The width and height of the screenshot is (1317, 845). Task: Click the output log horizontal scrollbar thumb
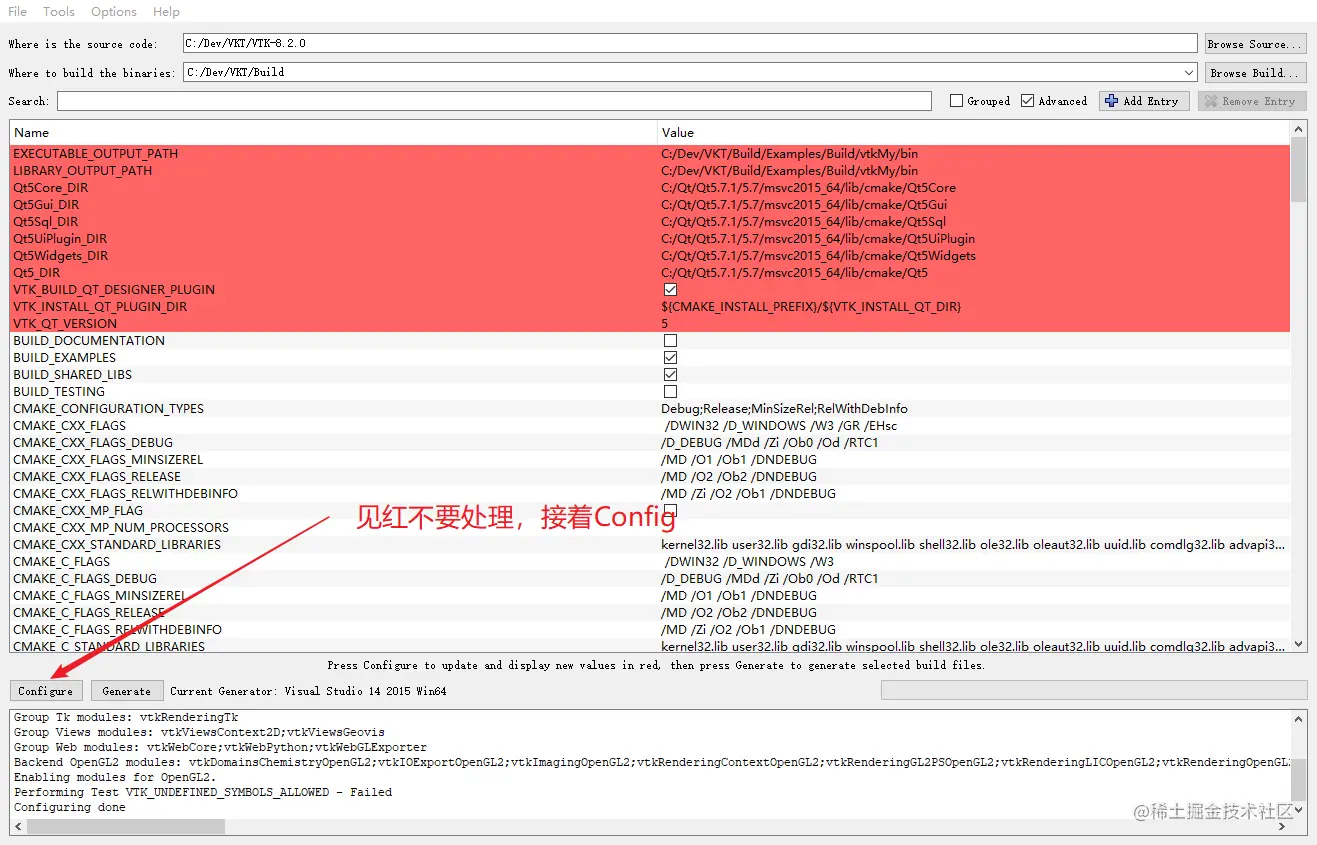(126, 827)
